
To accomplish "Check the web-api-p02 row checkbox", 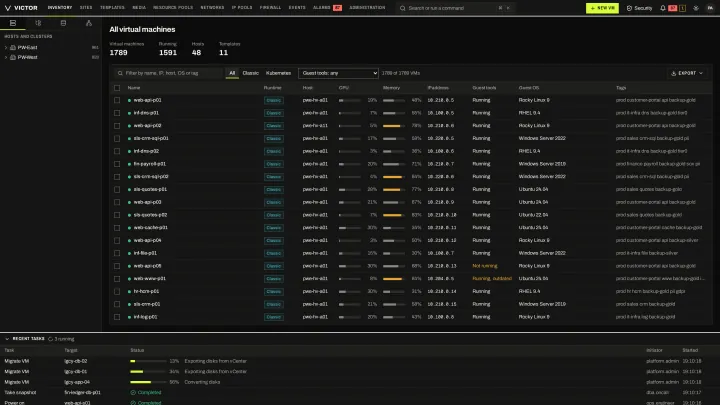I will click(117, 126).
